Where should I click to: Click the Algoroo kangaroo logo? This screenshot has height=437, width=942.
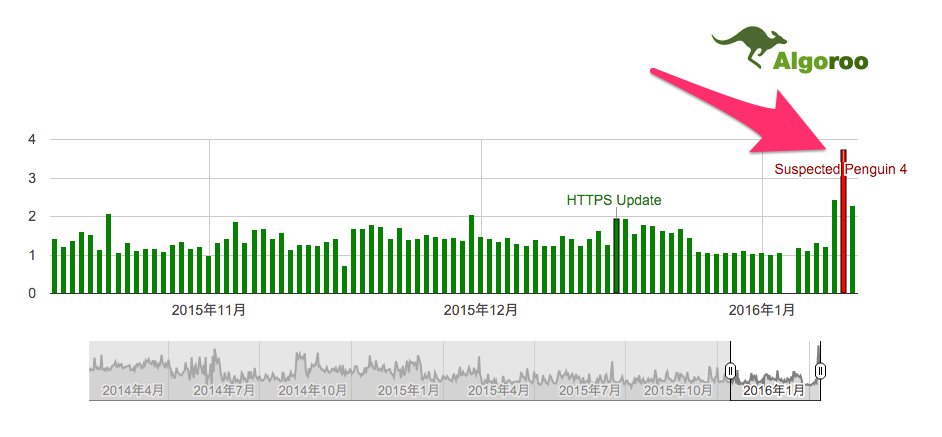pyautogui.click(x=789, y=50)
